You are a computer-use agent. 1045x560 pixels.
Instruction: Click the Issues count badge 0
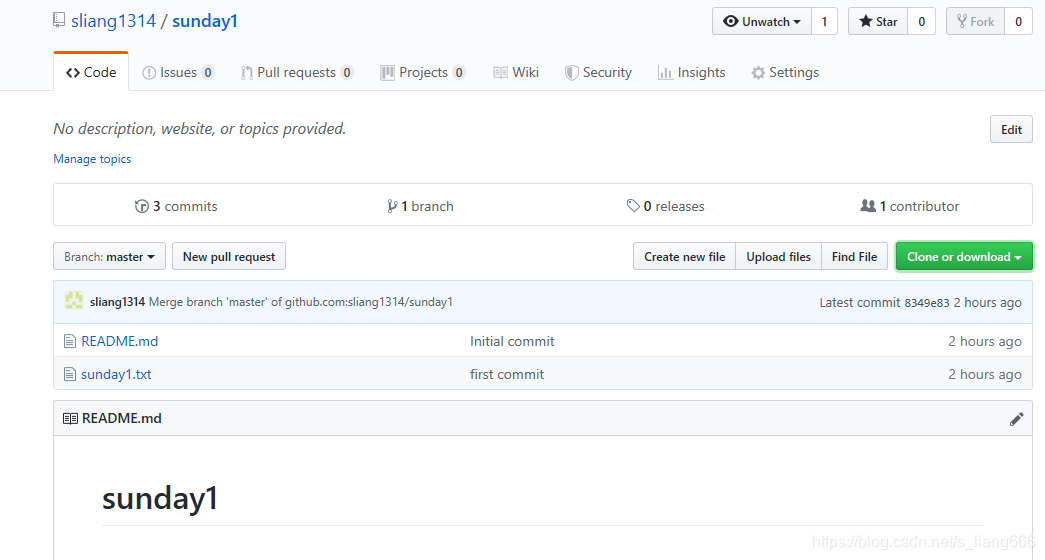208,72
